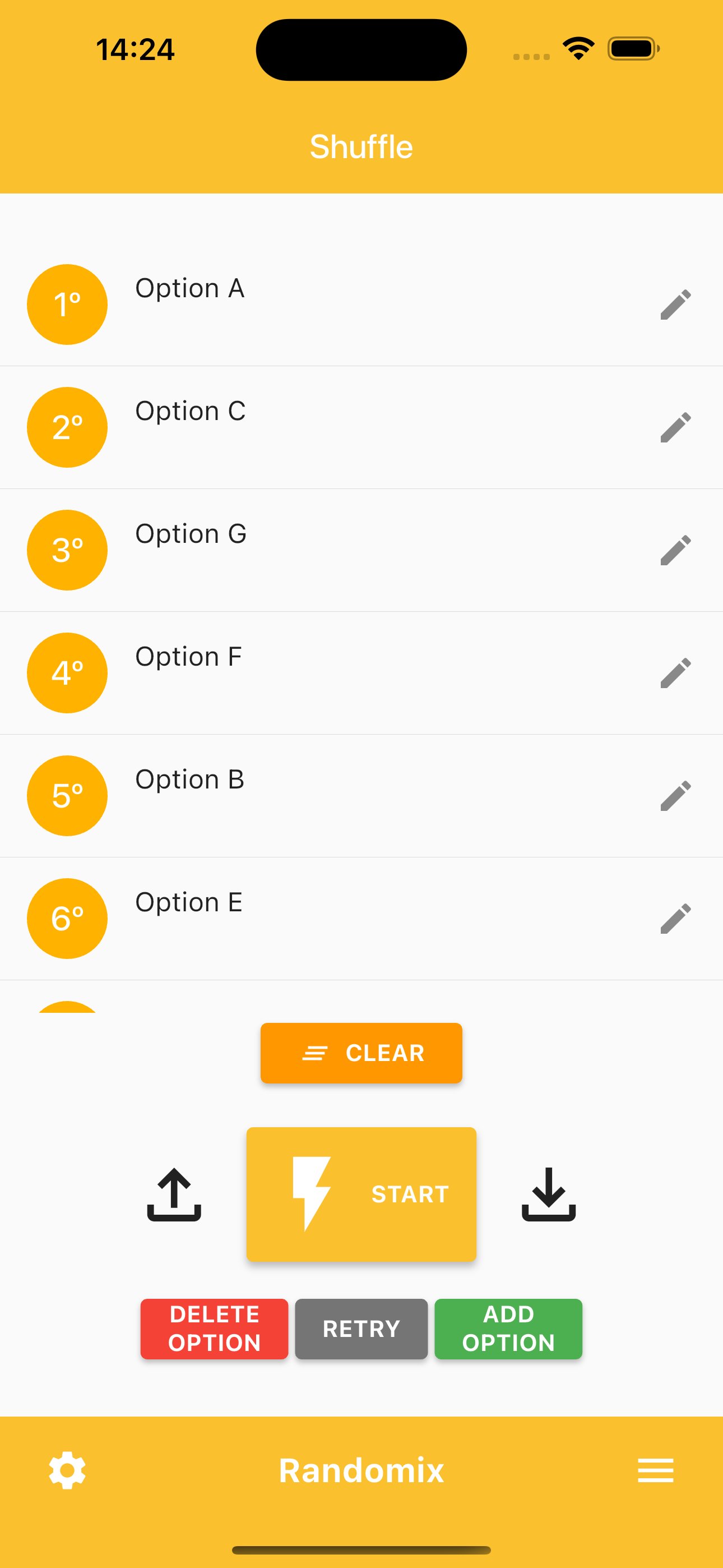Viewport: 723px width, 1568px height.
Task: Tap the gray RETRY button
Action: 361,1329
